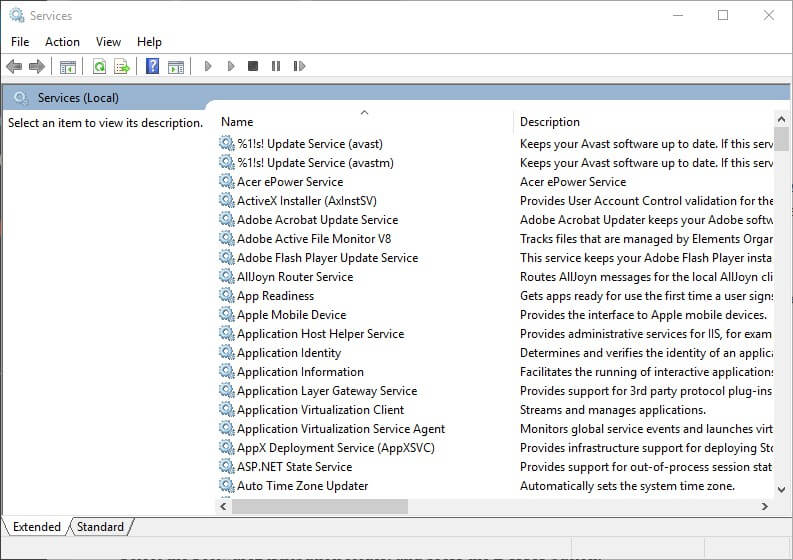Viewport: 793px width, 560px height.
Task: Select %1!s! Update Service (avast)
Action: tap(310, 144)
